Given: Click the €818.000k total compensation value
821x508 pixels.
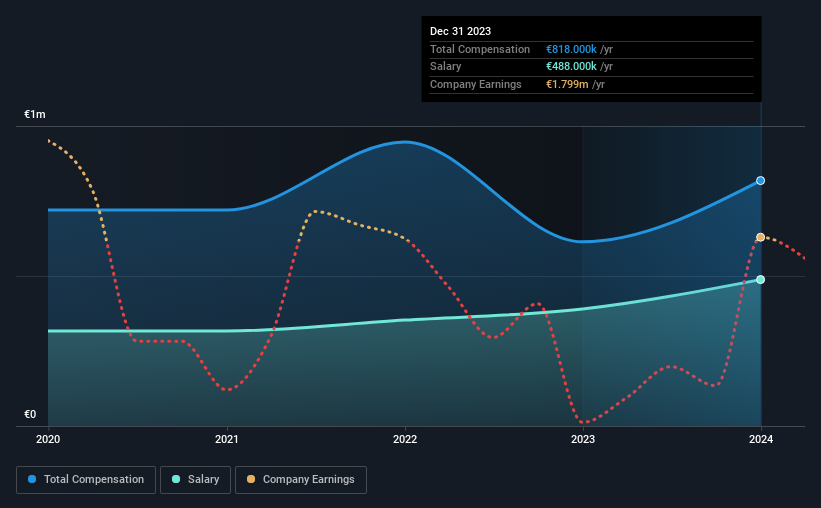Looking at the screenshot, I should [571, 49].
